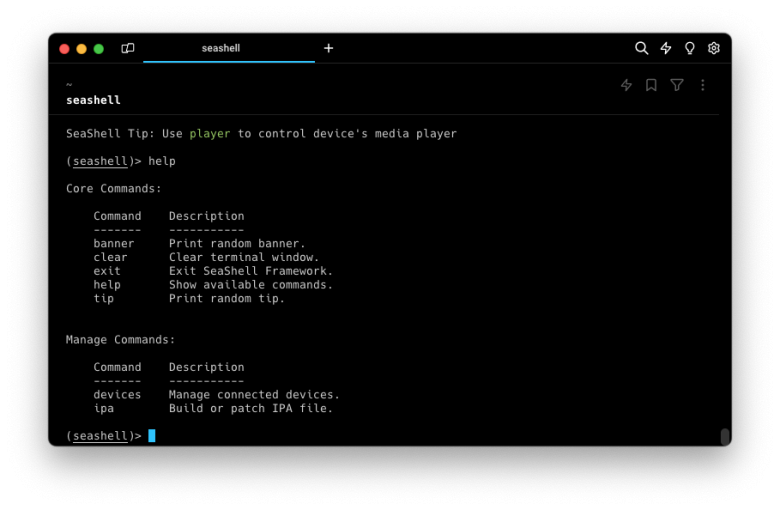Click 'Print random banner.' description
The image size is (780, 510).
coord(237,243)
